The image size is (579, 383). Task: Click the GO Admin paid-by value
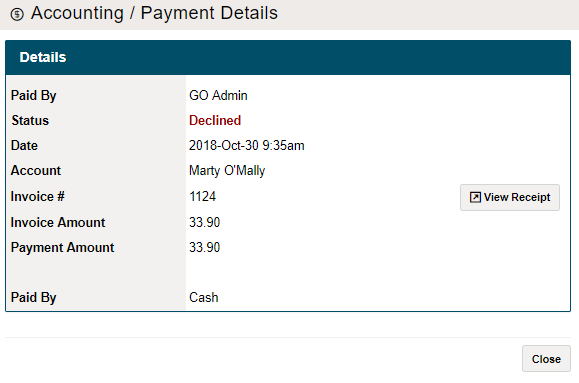[x=218, y=95]
